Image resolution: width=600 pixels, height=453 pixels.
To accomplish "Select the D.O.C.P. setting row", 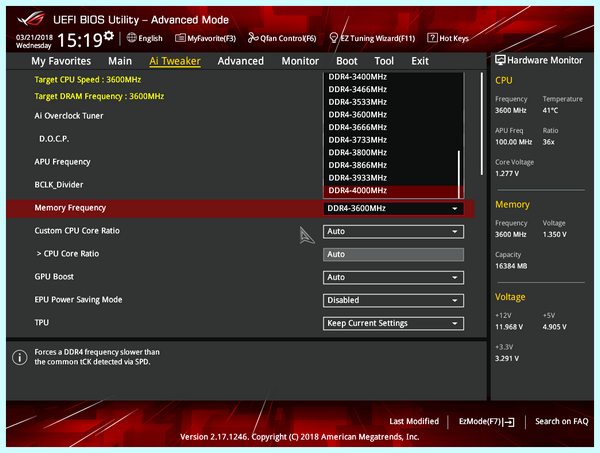I will pos(54,139).
